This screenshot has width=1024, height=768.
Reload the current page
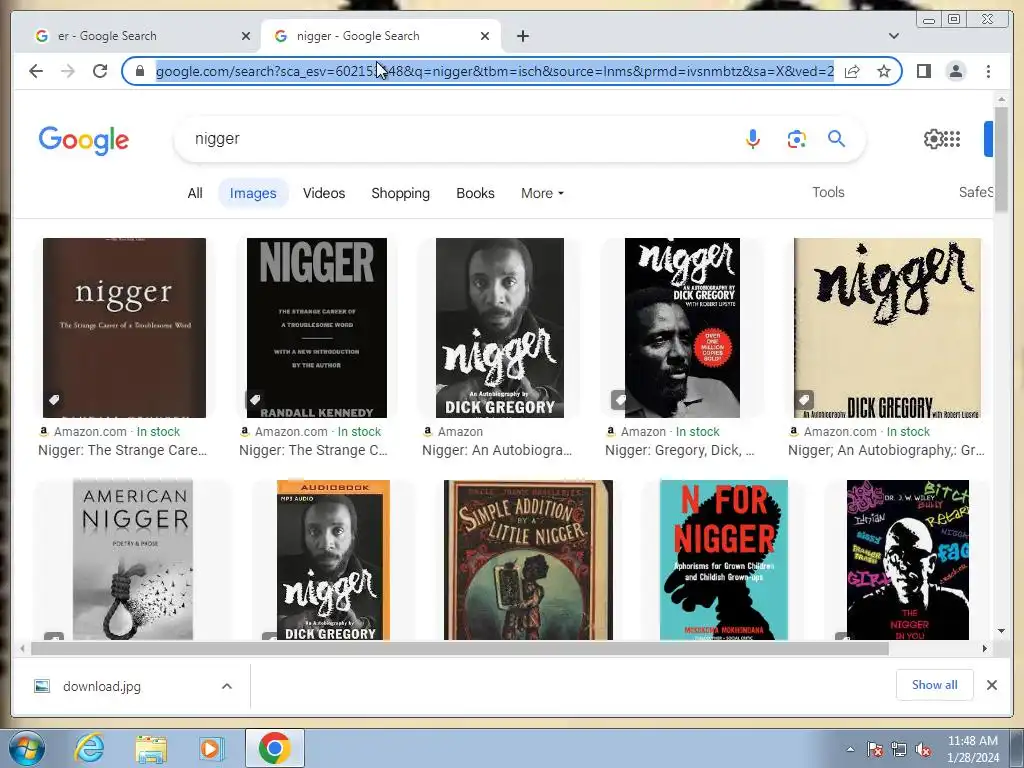click(100, 71)
